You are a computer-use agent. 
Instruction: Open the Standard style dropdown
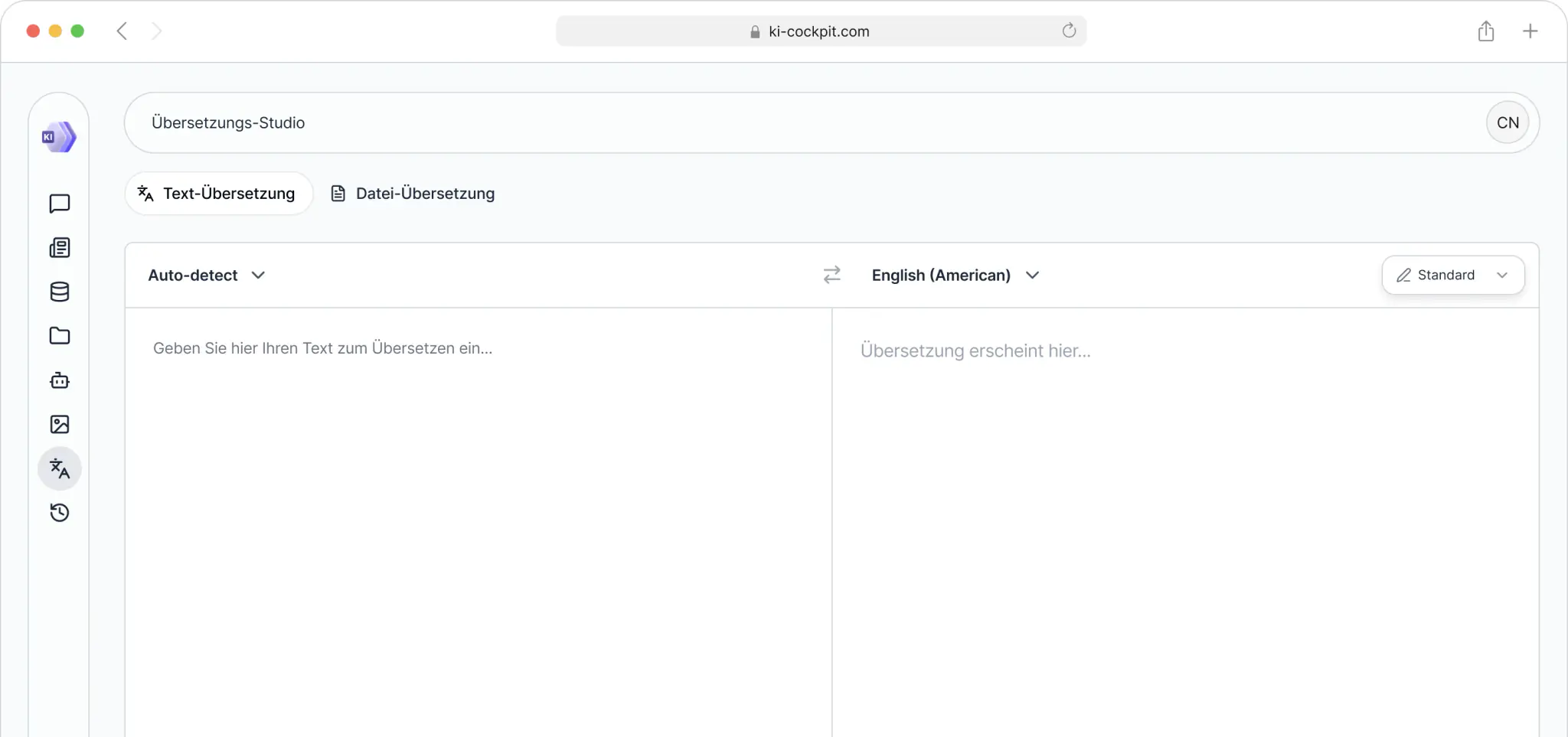1453,275
